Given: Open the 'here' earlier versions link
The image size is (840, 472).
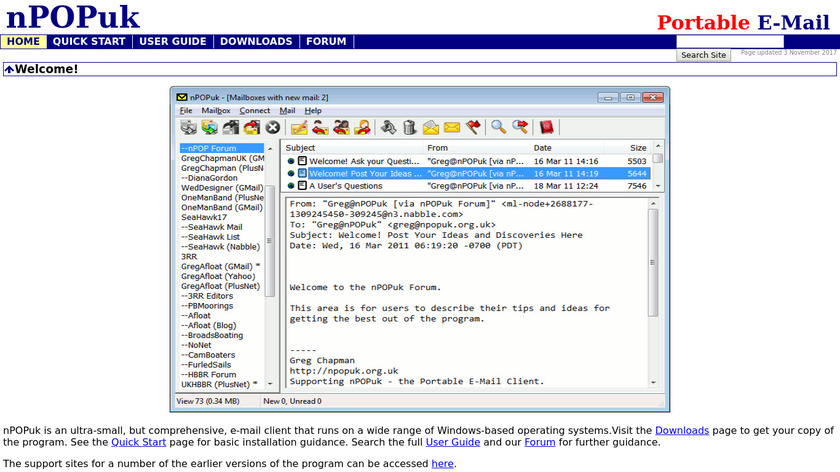Looking at the screenshot, I should point(442,463).
